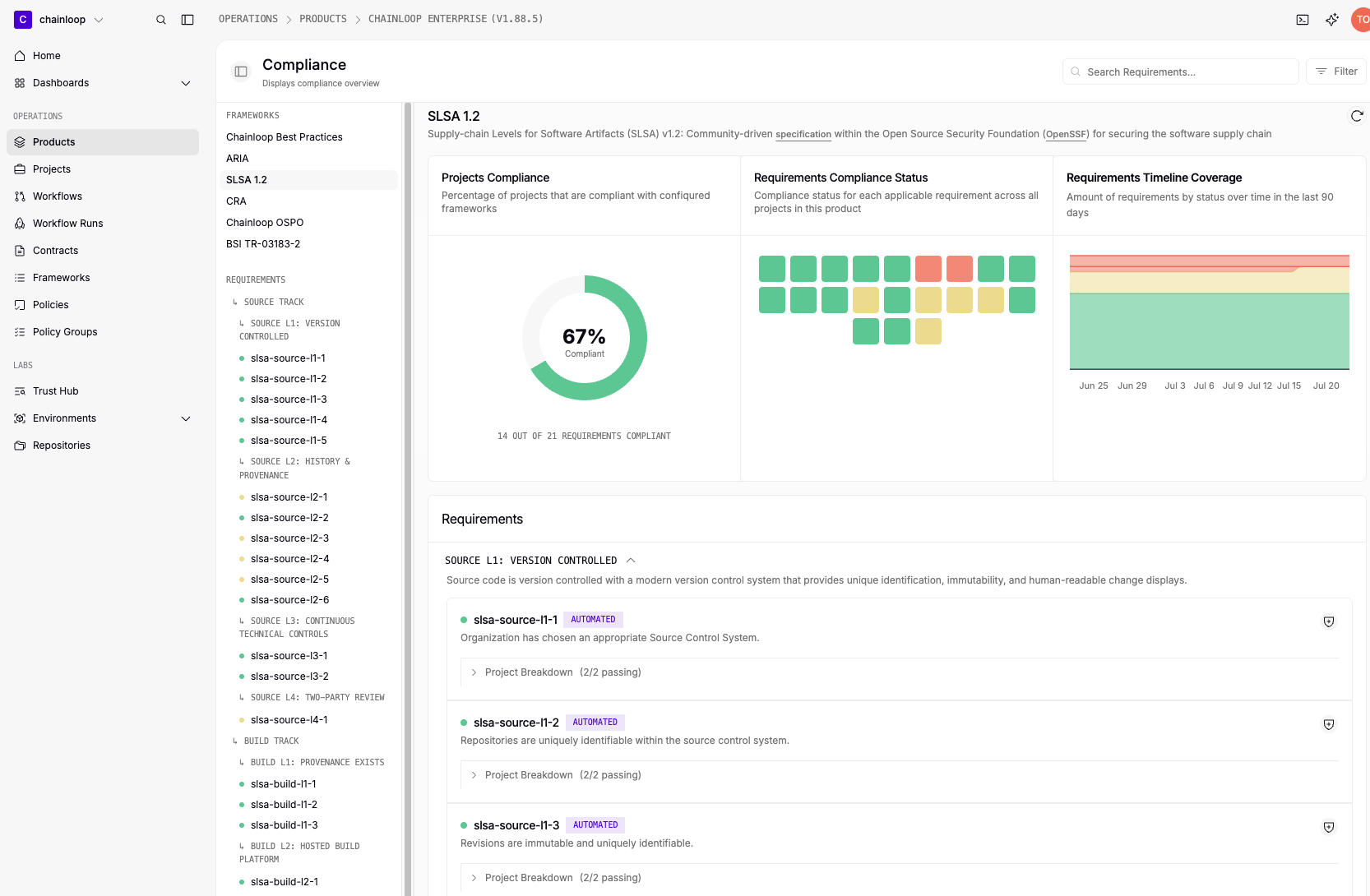Click first yellow square in second status row

(x=866, y=300)
